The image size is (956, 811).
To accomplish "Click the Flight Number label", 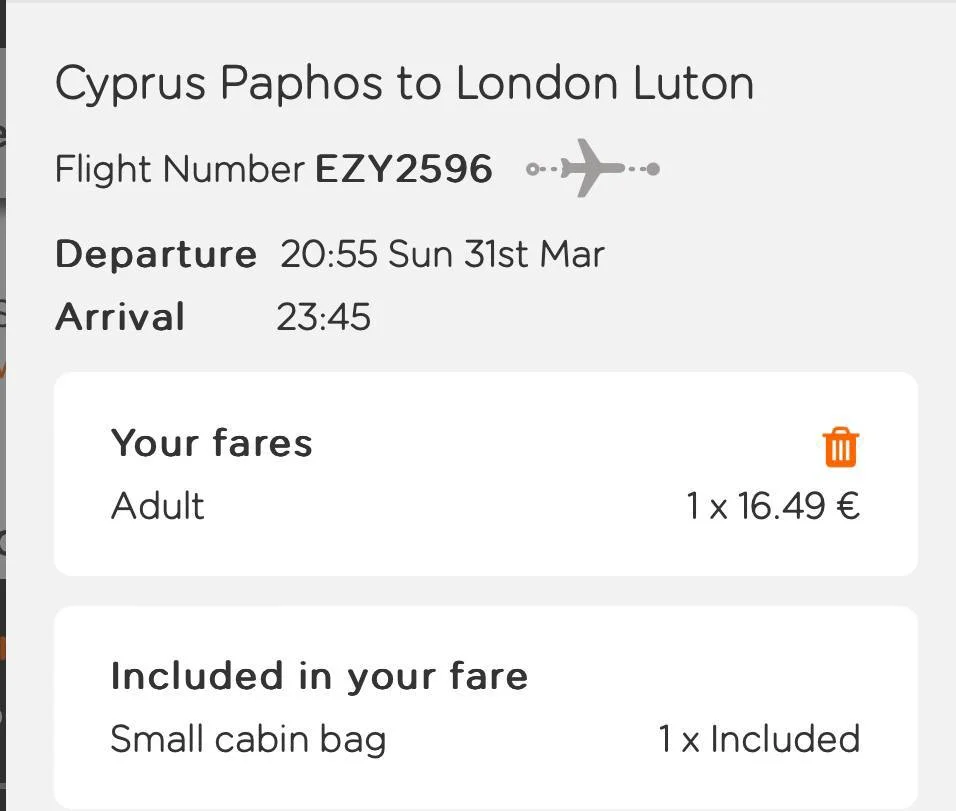I will tap(179, 169).
